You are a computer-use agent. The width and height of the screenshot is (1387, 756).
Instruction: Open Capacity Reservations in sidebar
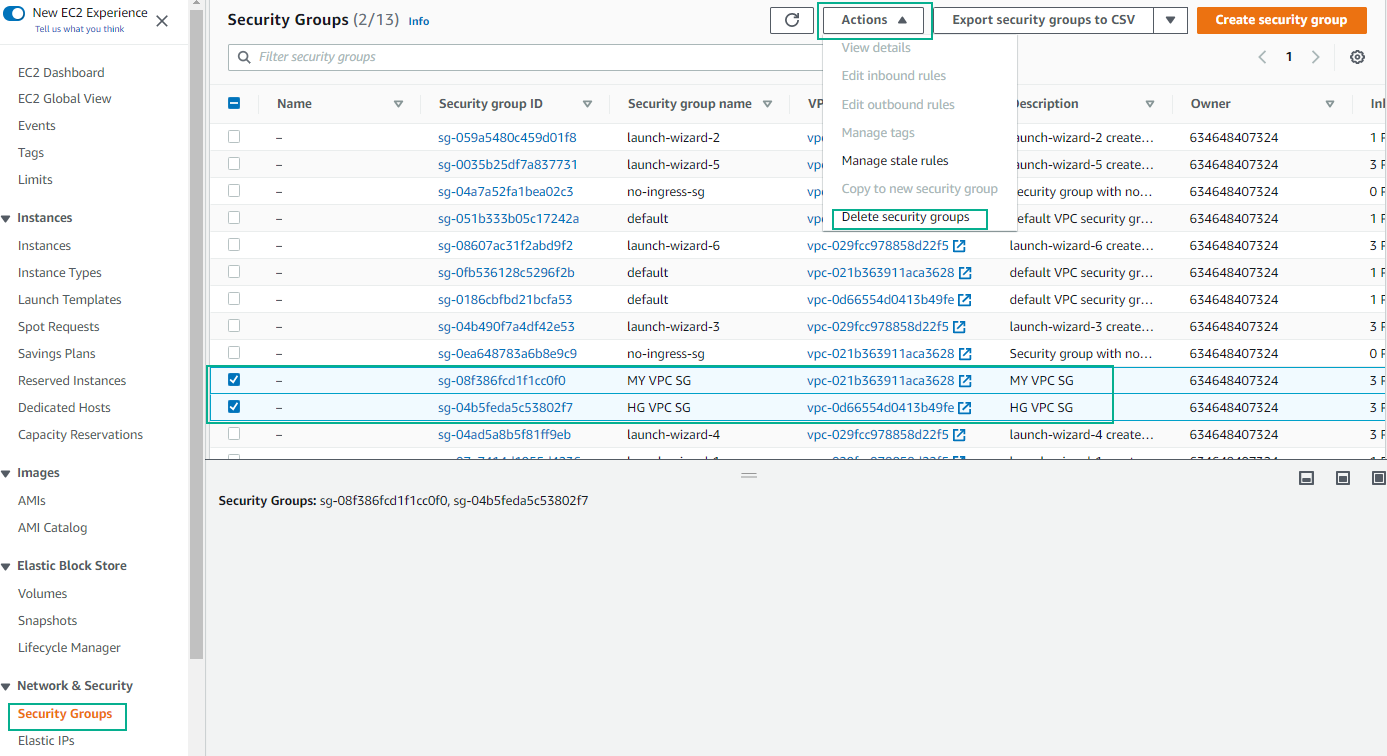[x=80, y=435]
